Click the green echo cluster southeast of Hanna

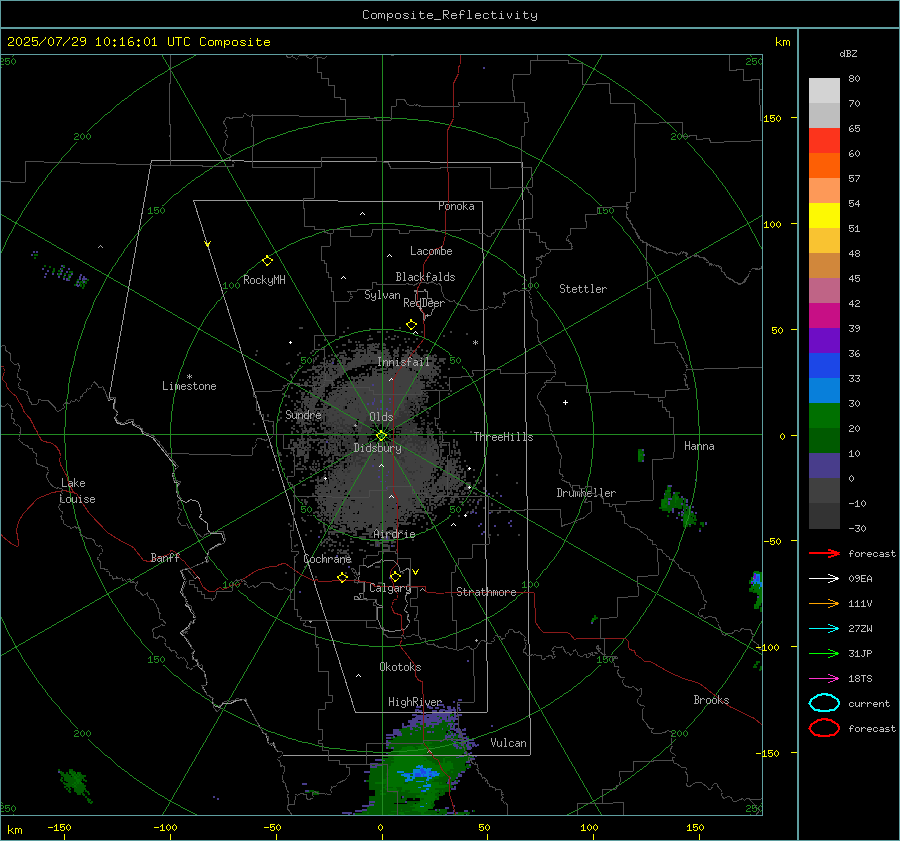point(680,505)
